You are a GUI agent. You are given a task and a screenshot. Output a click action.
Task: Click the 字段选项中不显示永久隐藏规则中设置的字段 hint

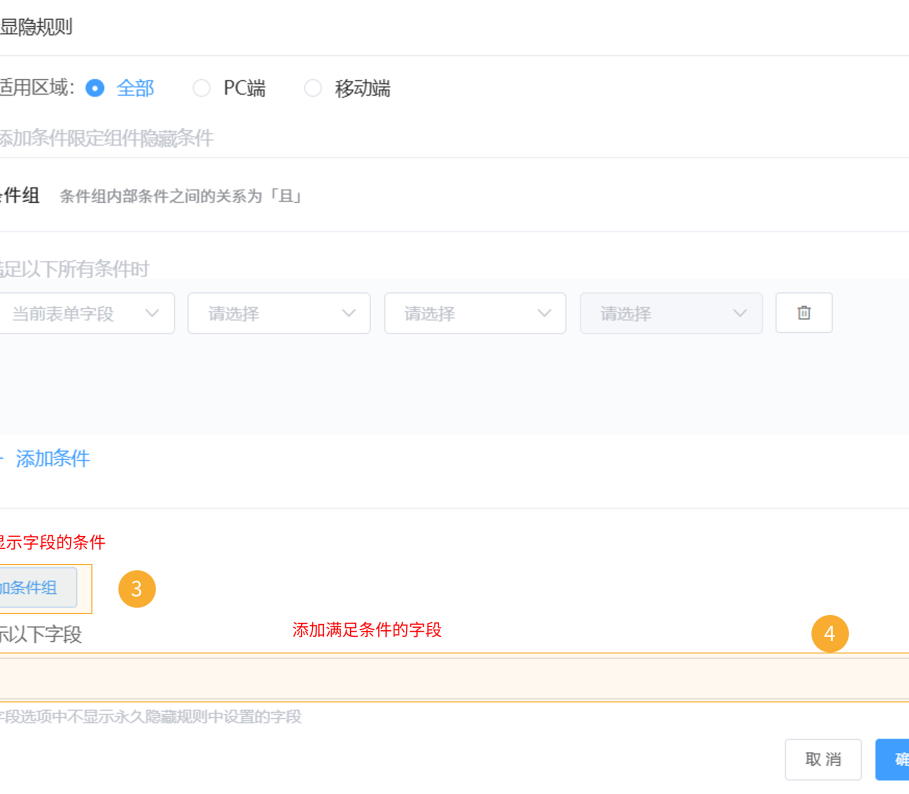click(x=150, y=717)
